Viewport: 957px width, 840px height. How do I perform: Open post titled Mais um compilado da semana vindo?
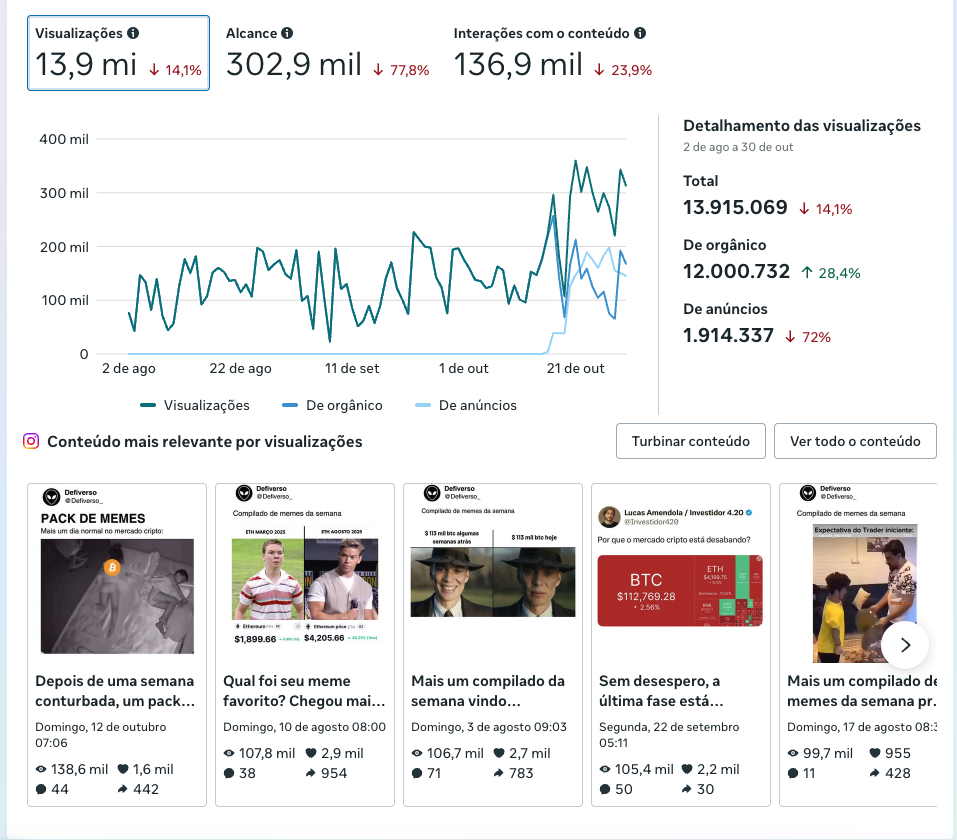point(488,691)
